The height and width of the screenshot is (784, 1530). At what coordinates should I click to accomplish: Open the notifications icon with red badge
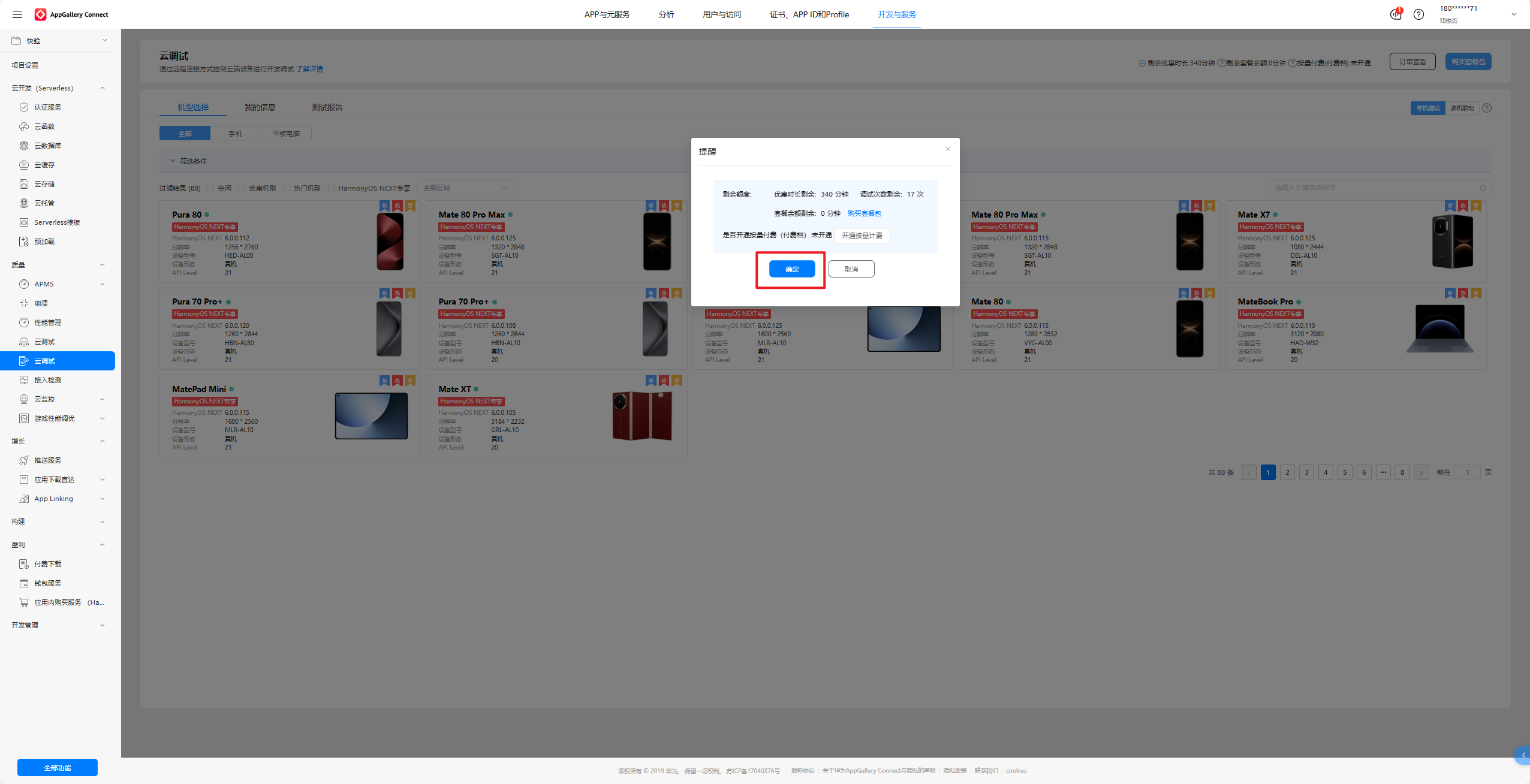tap(1396, 14)
